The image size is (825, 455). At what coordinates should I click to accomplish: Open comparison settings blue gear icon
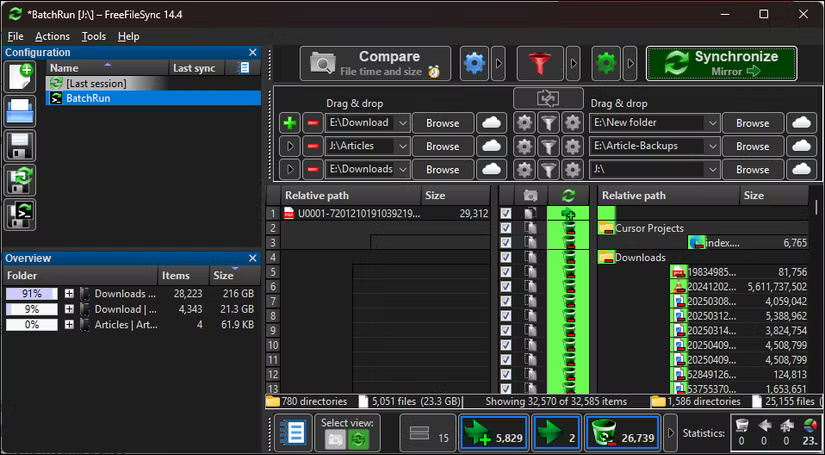click(x=474, y=64)
